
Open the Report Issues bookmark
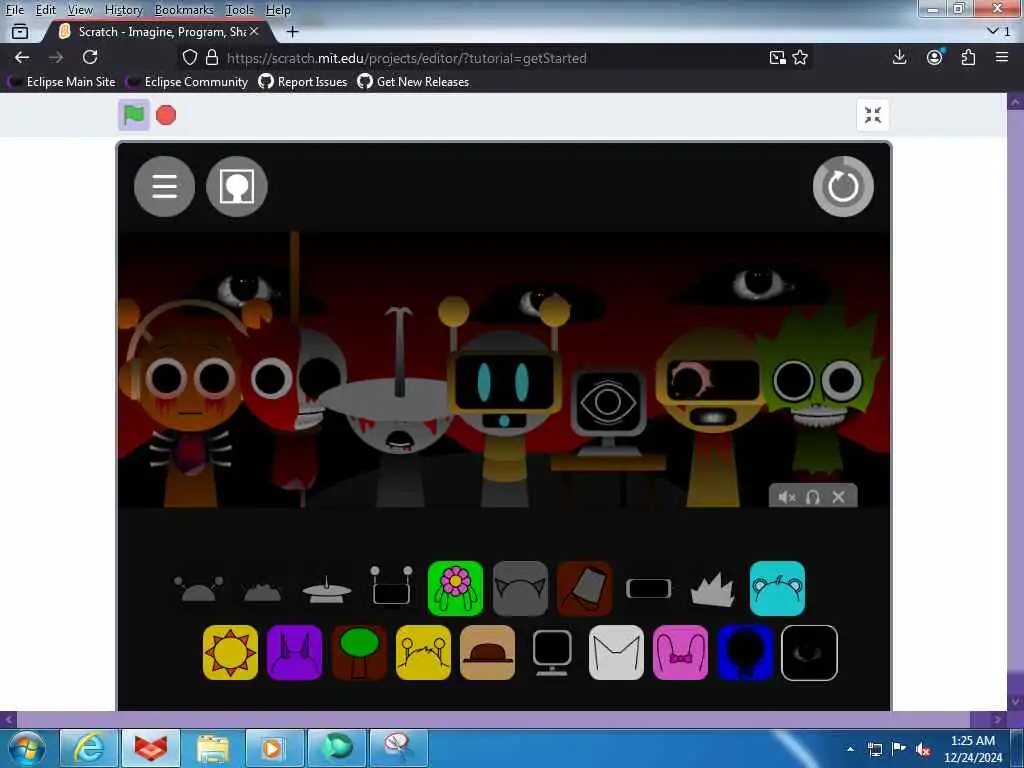coord(303,82)
